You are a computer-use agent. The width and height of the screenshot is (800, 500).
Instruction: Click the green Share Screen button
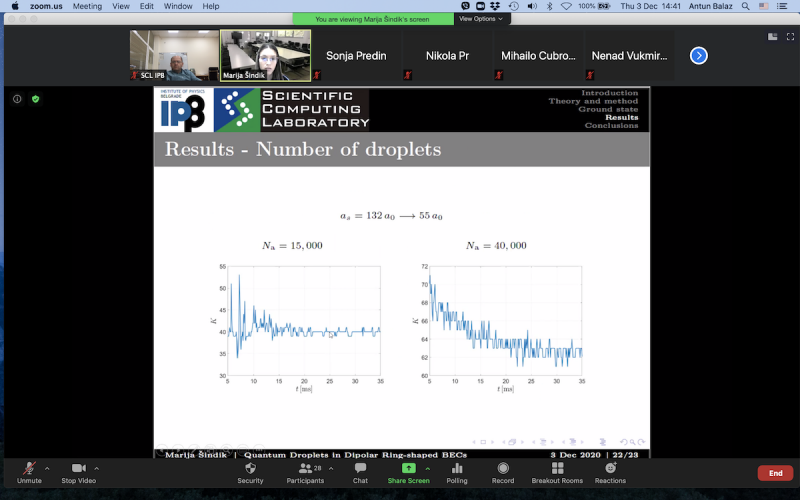408,472
